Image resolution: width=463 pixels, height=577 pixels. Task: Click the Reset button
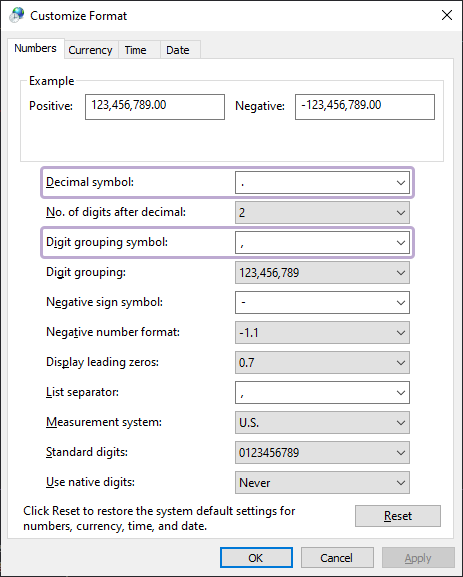398,516
